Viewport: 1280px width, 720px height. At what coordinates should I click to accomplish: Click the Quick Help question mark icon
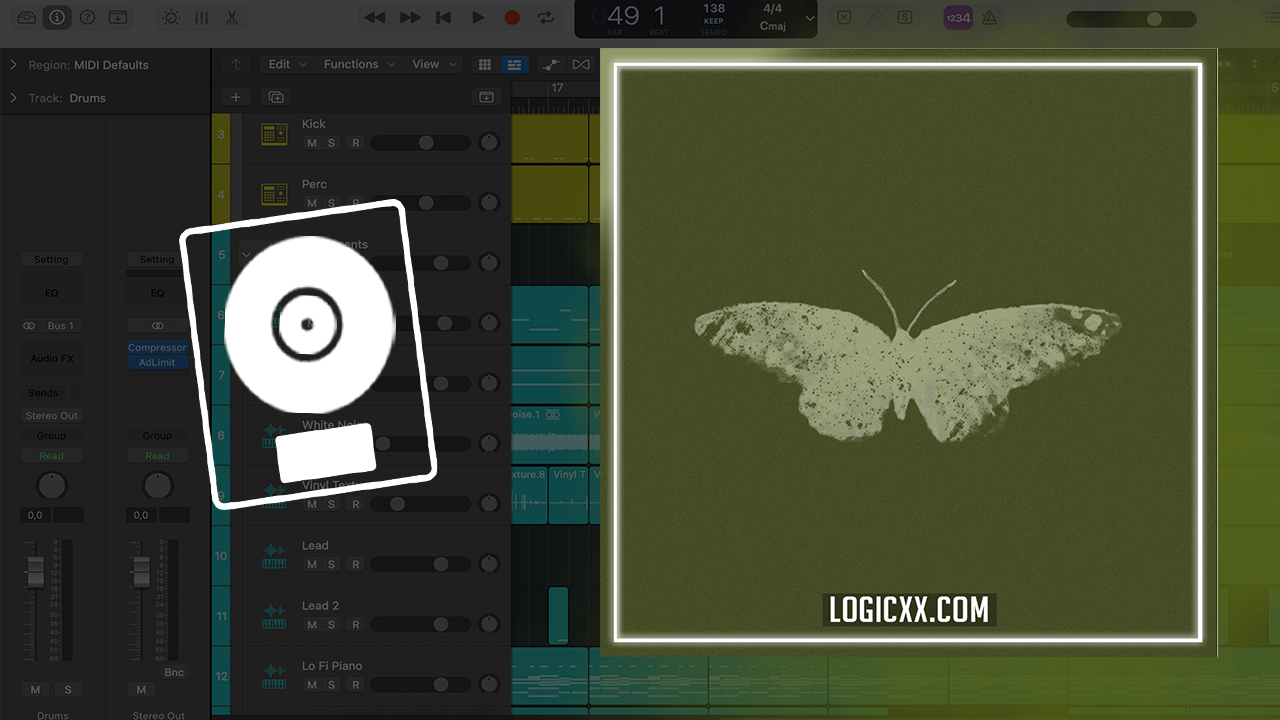tap(87, 17)
